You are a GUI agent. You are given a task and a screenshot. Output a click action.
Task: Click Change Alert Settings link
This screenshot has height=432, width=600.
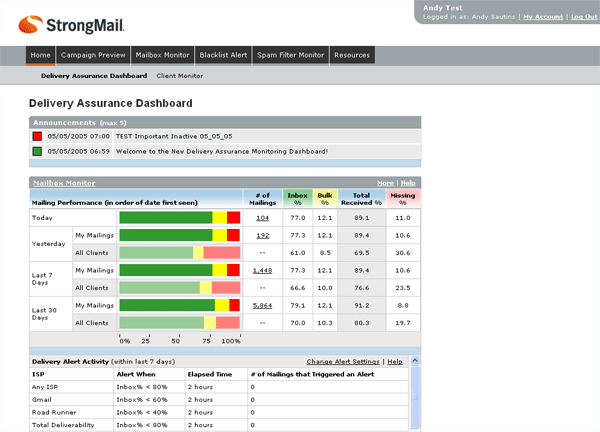coord(343,362)
